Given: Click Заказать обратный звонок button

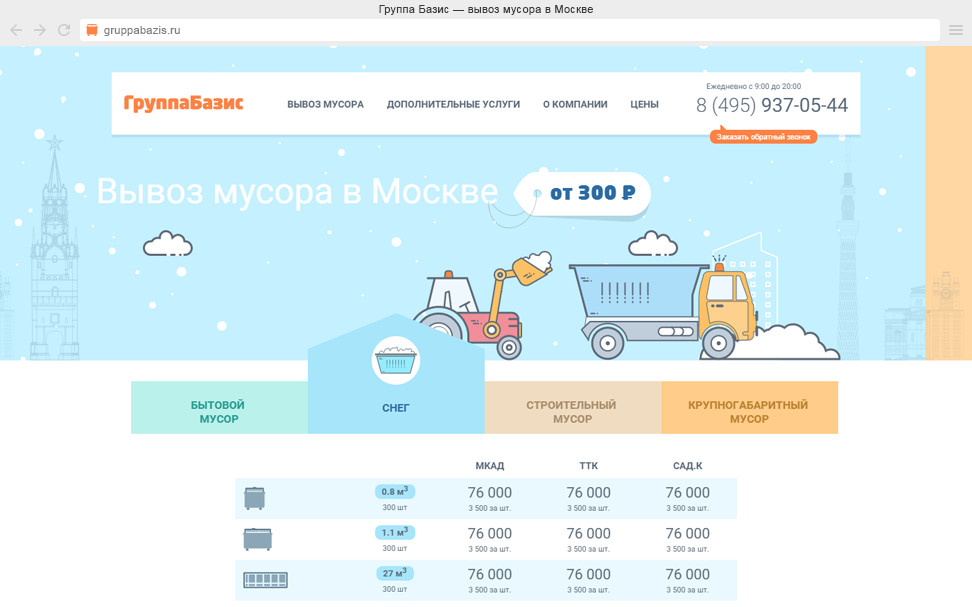Looking at the screenshot, I should pyautogui.click(x=765, y=137).
